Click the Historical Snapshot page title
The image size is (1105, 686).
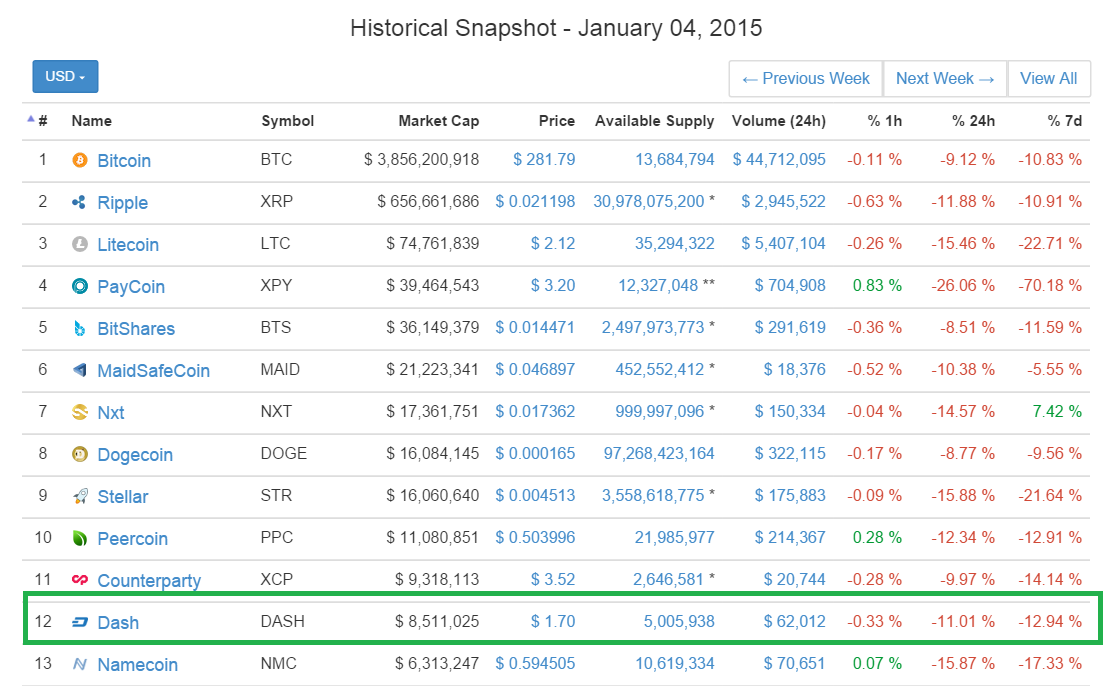556,28
